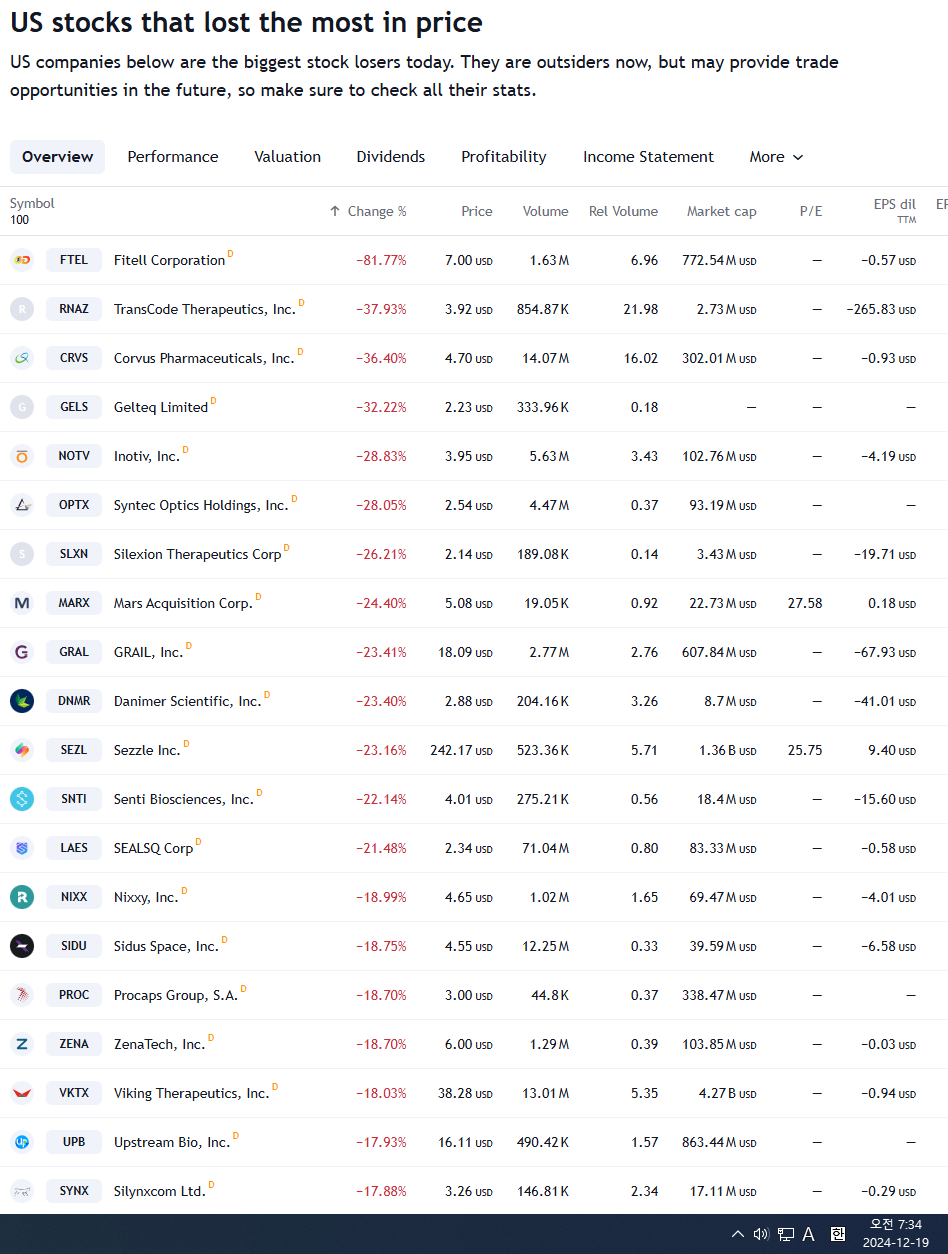Click the Corvus Pharmaceuticals logo icon
The width and height of the screenshot is (948, 1254).
coord(22,358)
